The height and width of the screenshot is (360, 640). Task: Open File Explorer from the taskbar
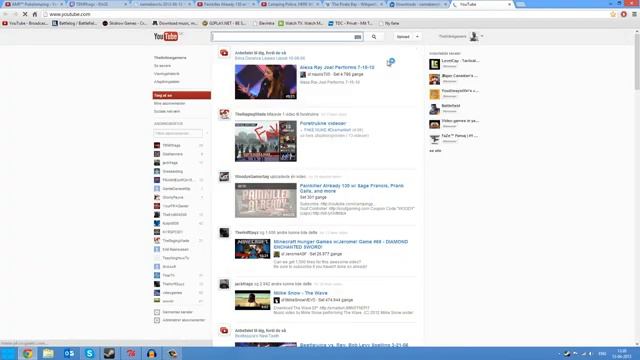[48, 353]
